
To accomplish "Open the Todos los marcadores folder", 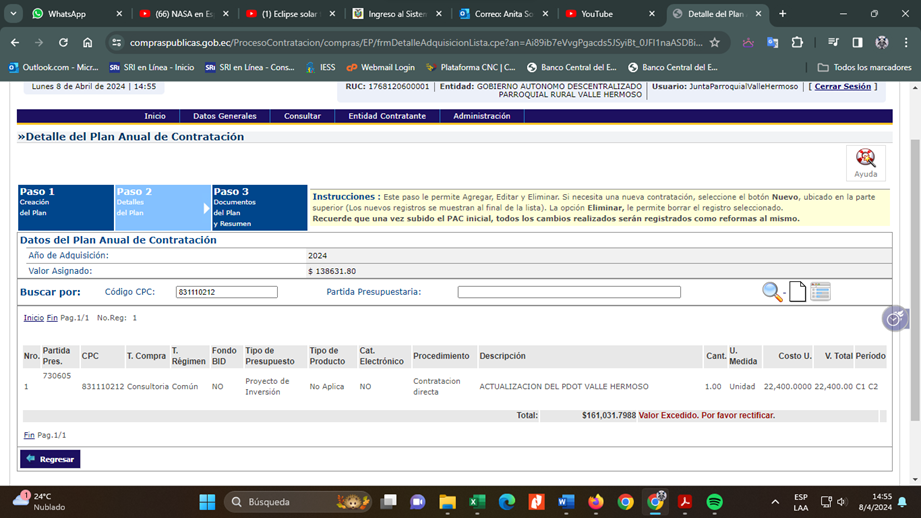I will point(864,67).
